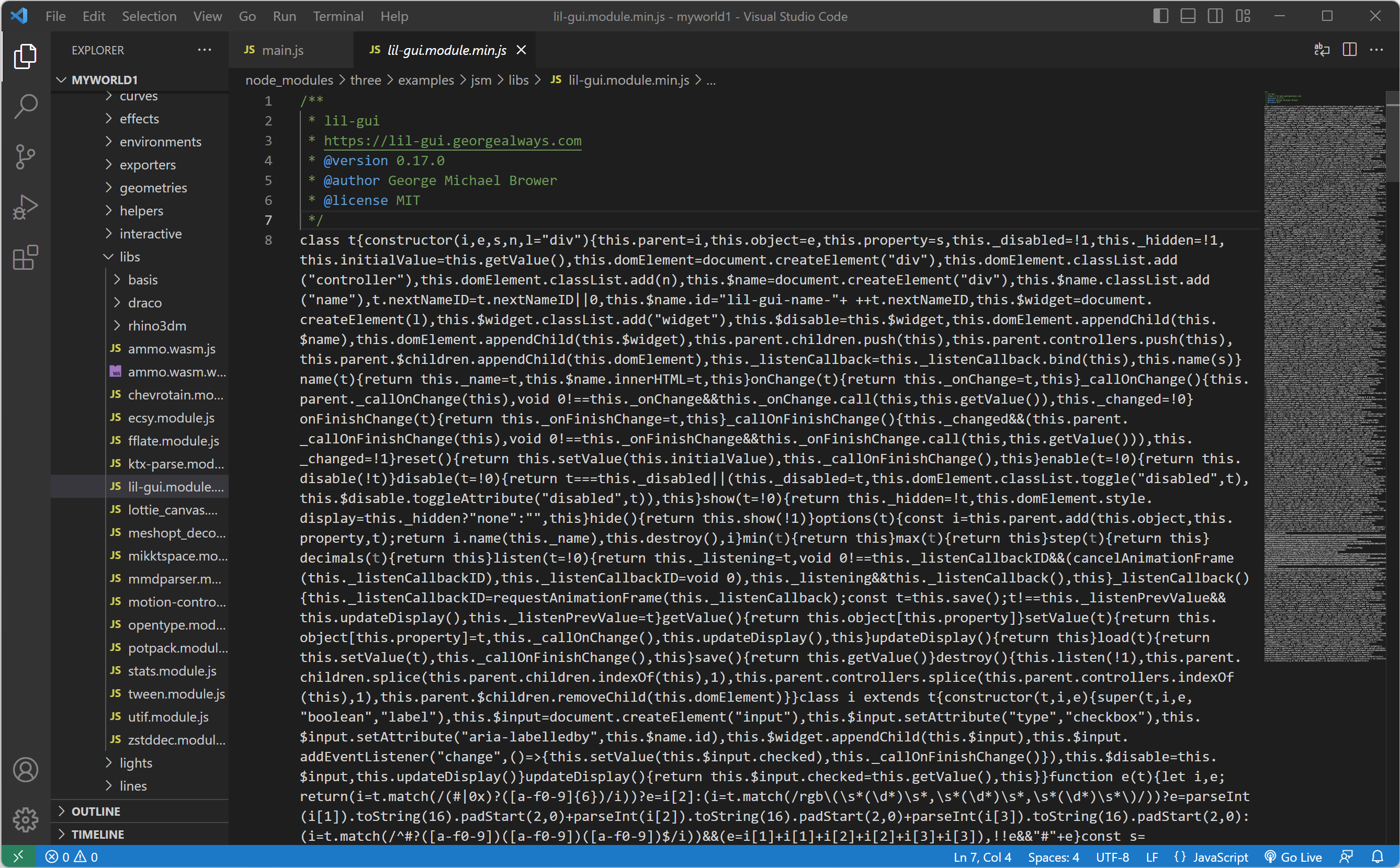This screenshot has width=1400, height=868.
Task: Open the Manage gear menu
Action: tap(25, 819)
